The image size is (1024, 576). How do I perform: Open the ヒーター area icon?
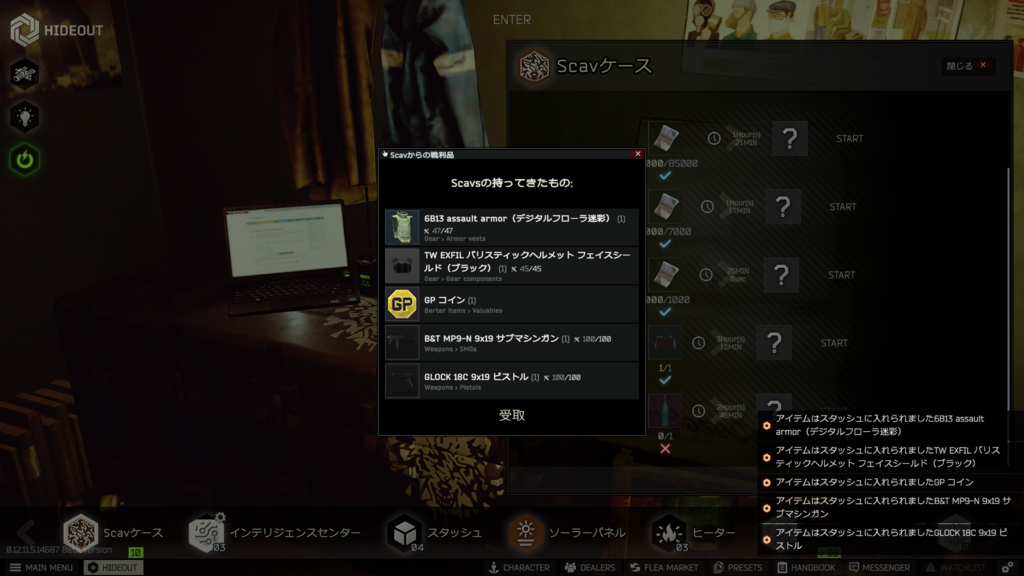point(669,533)
